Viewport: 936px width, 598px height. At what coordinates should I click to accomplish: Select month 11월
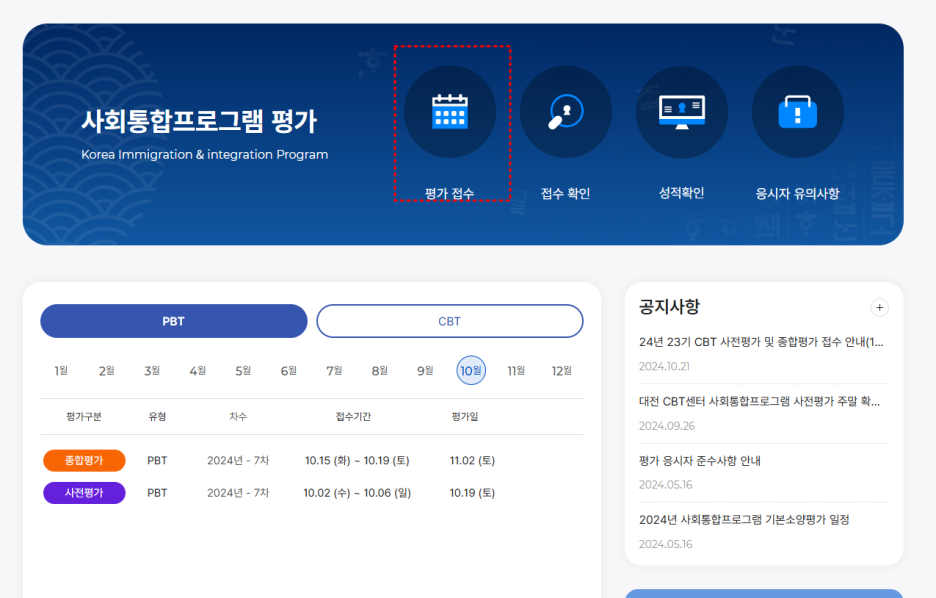[x=516, y=371]
